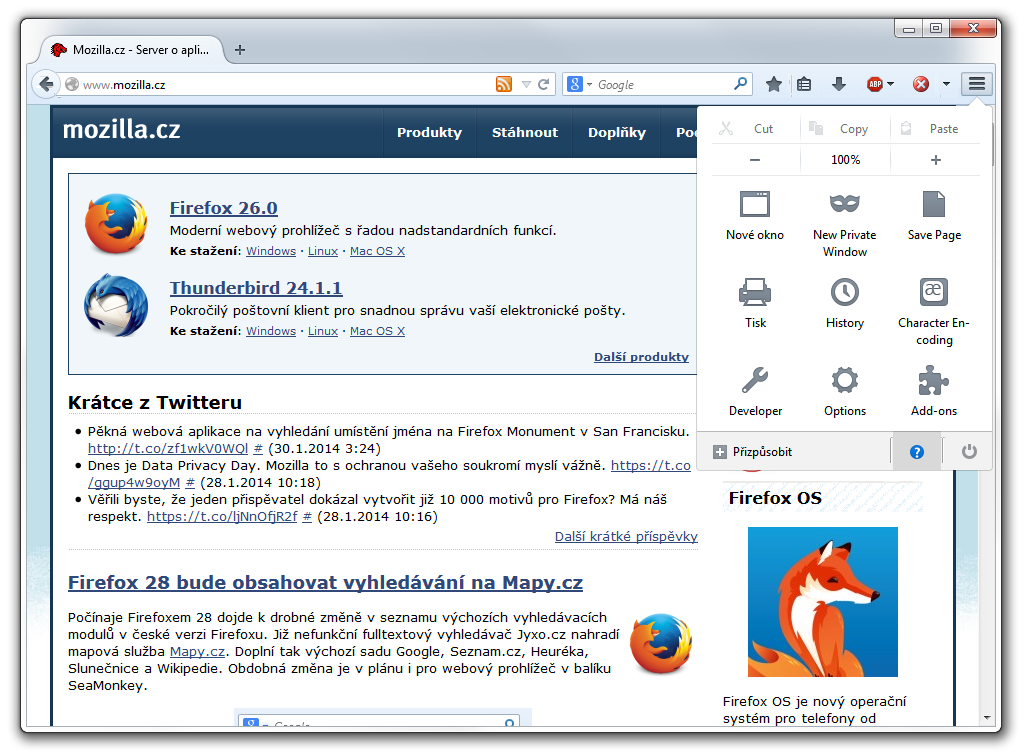The width and height of the screenshot is (1026, 755).
Task: Select the Stáhnout navigation item
Action: [x=524, y=132]
